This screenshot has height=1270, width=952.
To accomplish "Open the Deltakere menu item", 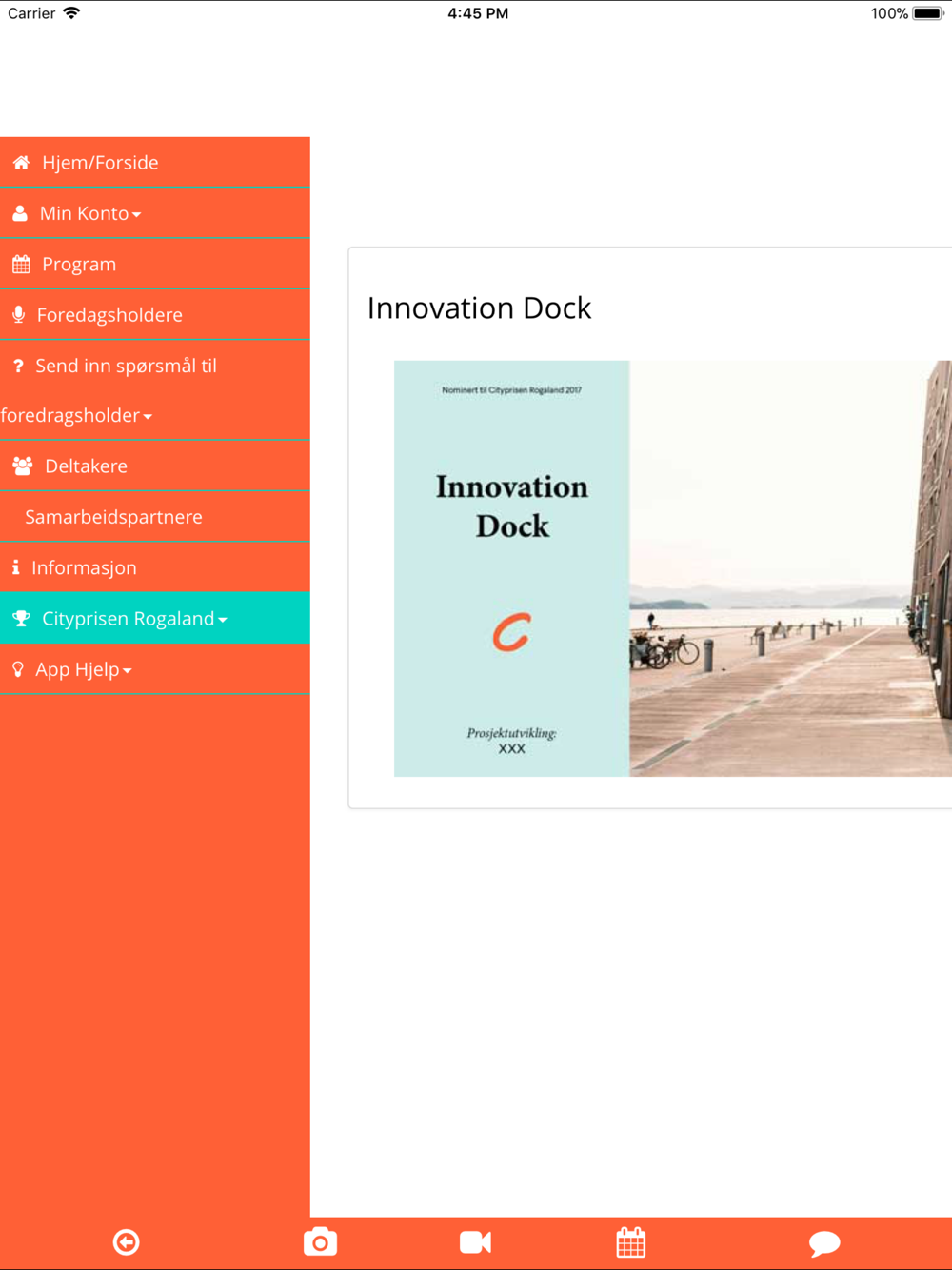I will point(155,466).
